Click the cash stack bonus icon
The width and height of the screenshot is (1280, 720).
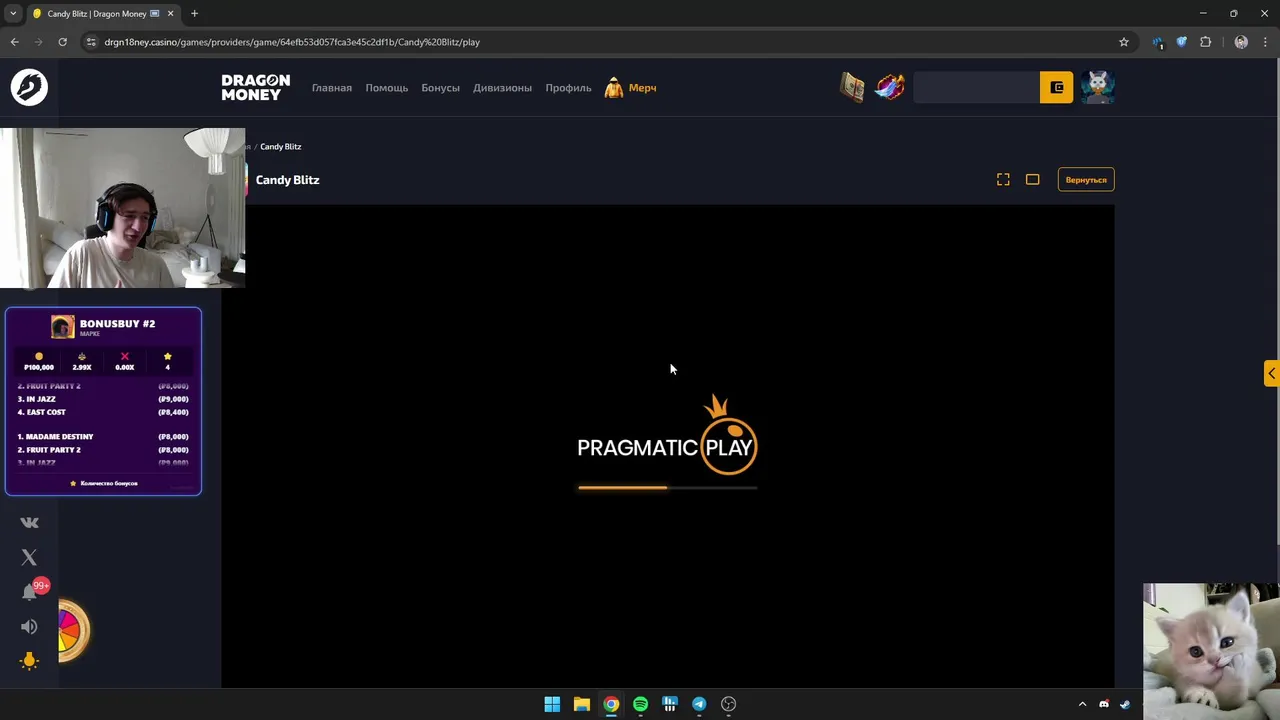(x=852, y=87)
